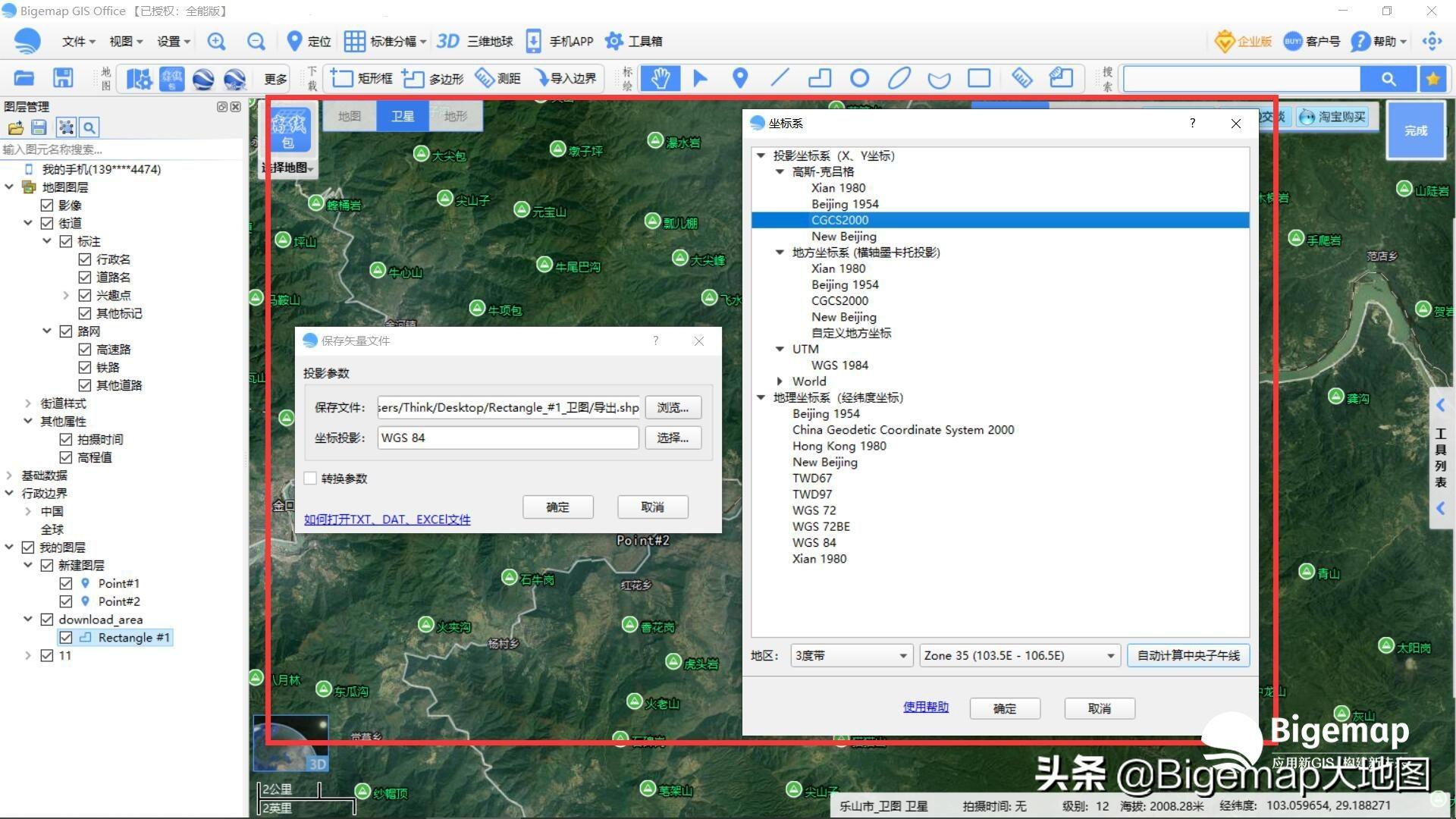Open the 如何打开TXT、DAT、EXCEl文件 link
Image resolution: width=1456 pixels, height=819 pixels.
click(x=387, y=519)
